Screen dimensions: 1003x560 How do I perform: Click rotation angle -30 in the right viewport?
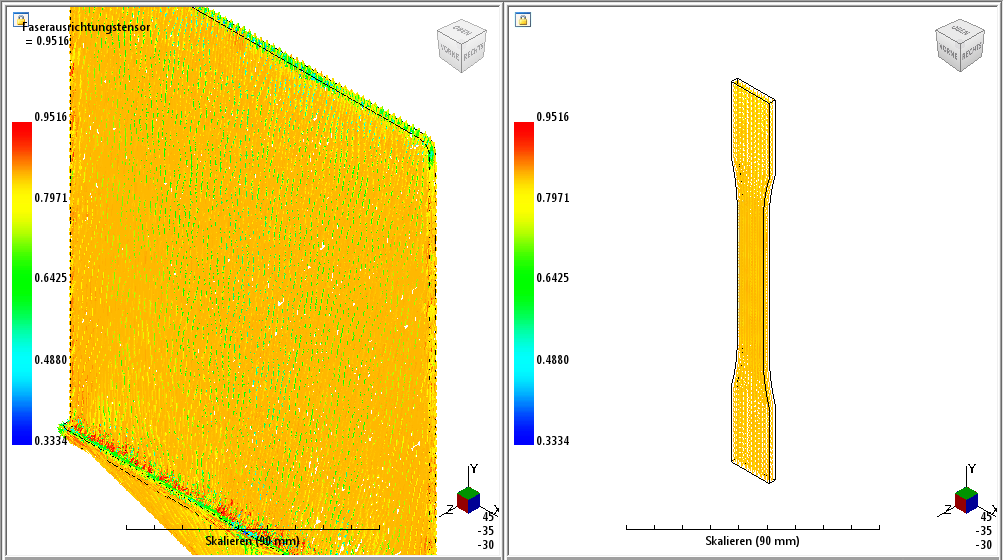pos(984,545)
